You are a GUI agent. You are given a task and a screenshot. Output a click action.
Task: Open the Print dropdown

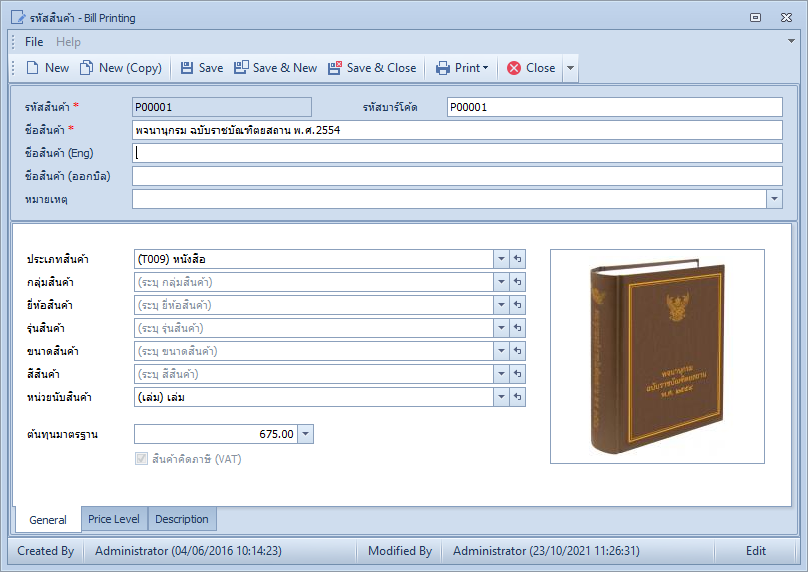[x=462, y=68]
